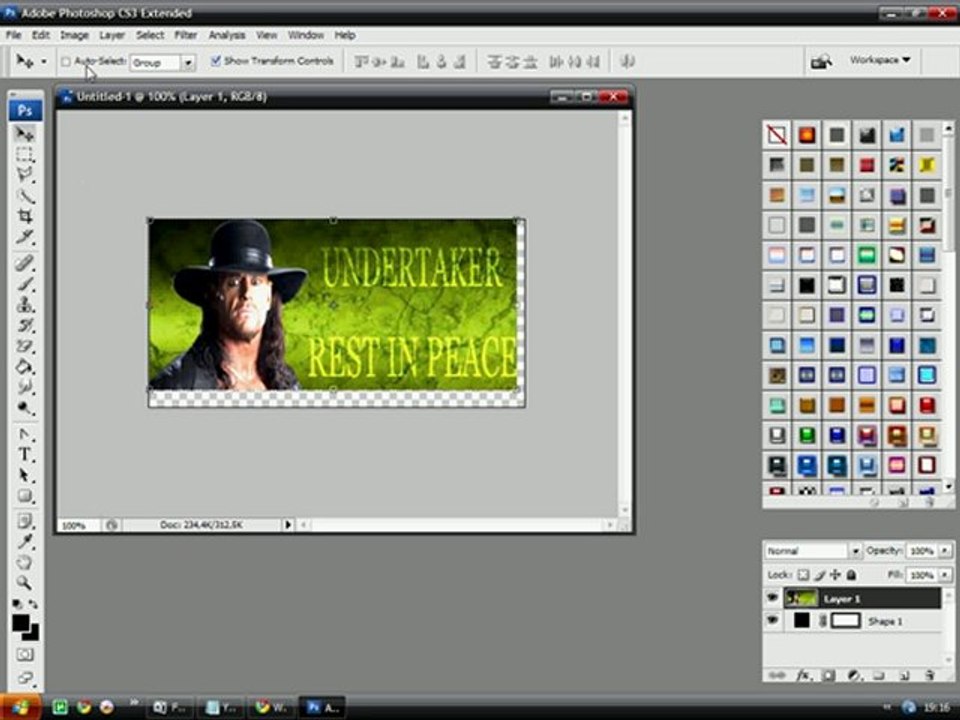960x720 pixels.
Task: Toggle Lock all padlock icon
Action: click(851, 575)
